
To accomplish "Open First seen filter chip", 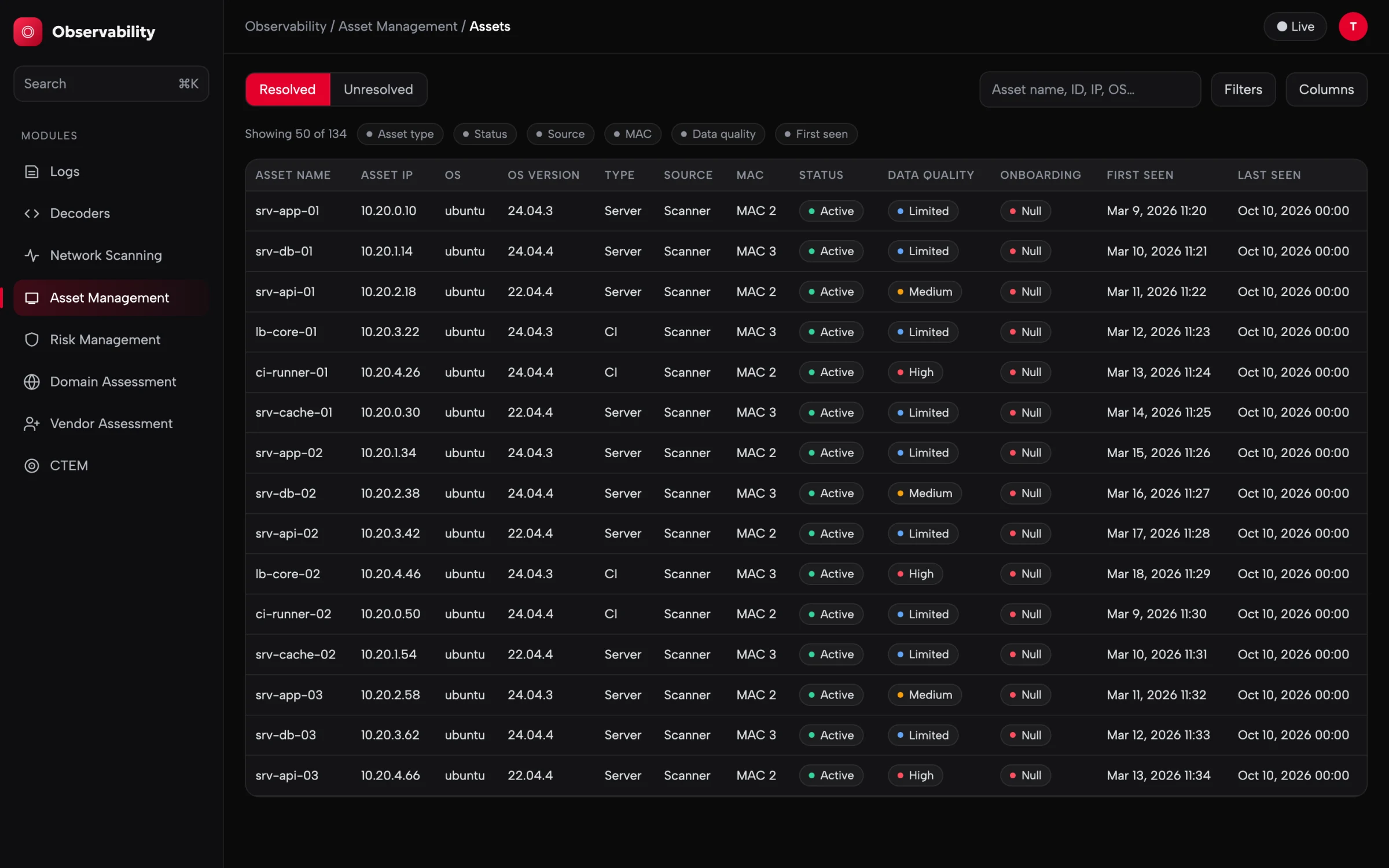I will click(816, 134).
